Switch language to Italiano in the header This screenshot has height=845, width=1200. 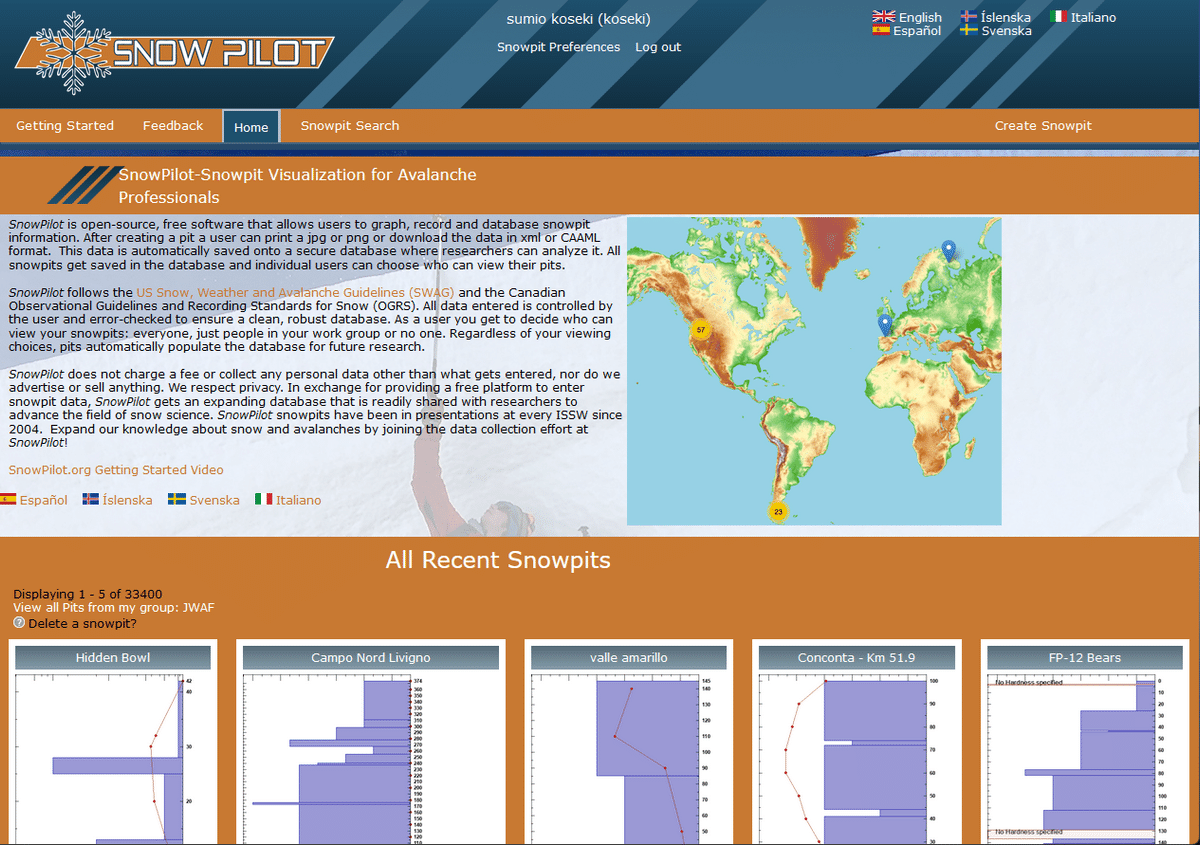[x=1094, y=17]
